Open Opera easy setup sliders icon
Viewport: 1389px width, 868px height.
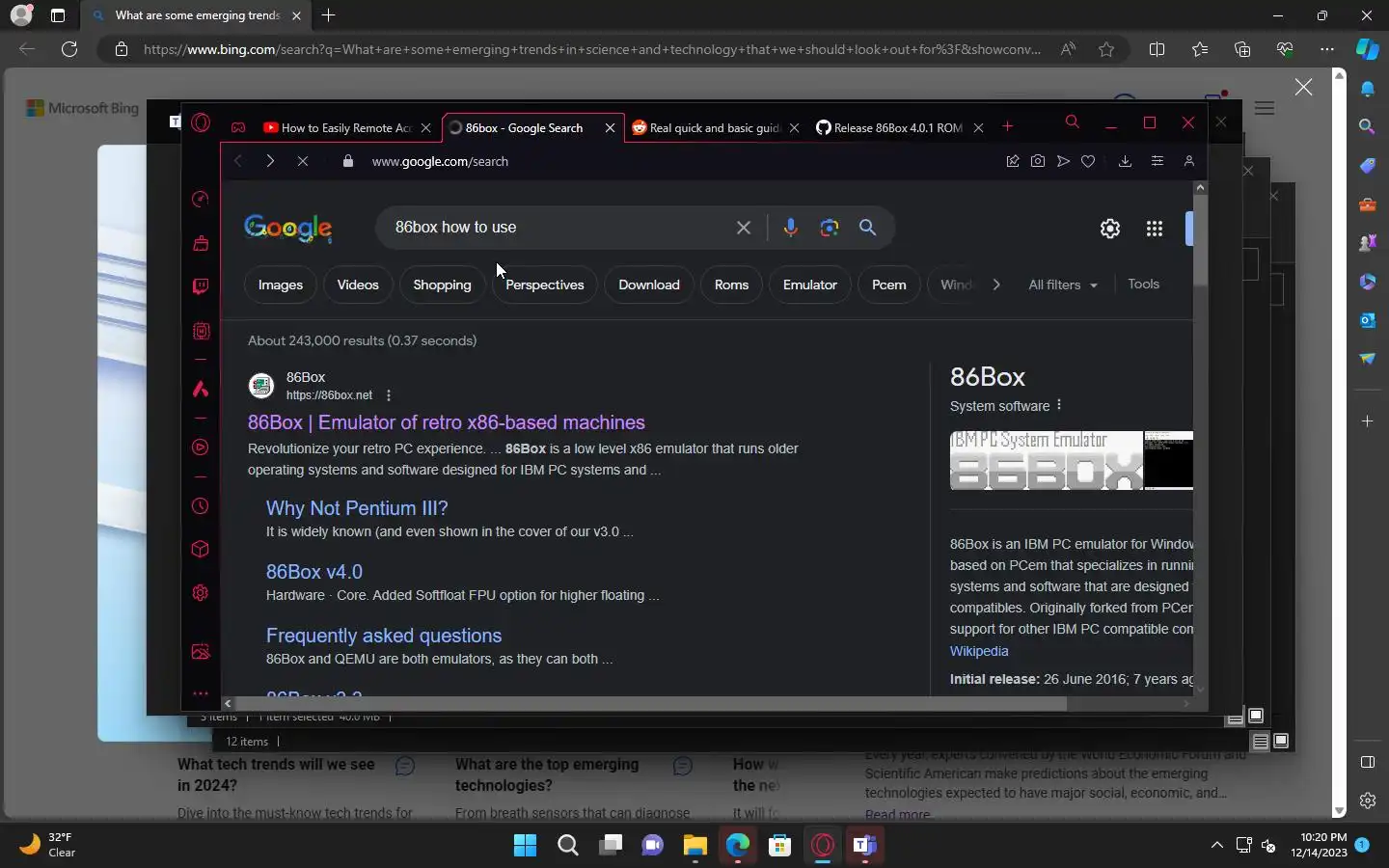1157,161
